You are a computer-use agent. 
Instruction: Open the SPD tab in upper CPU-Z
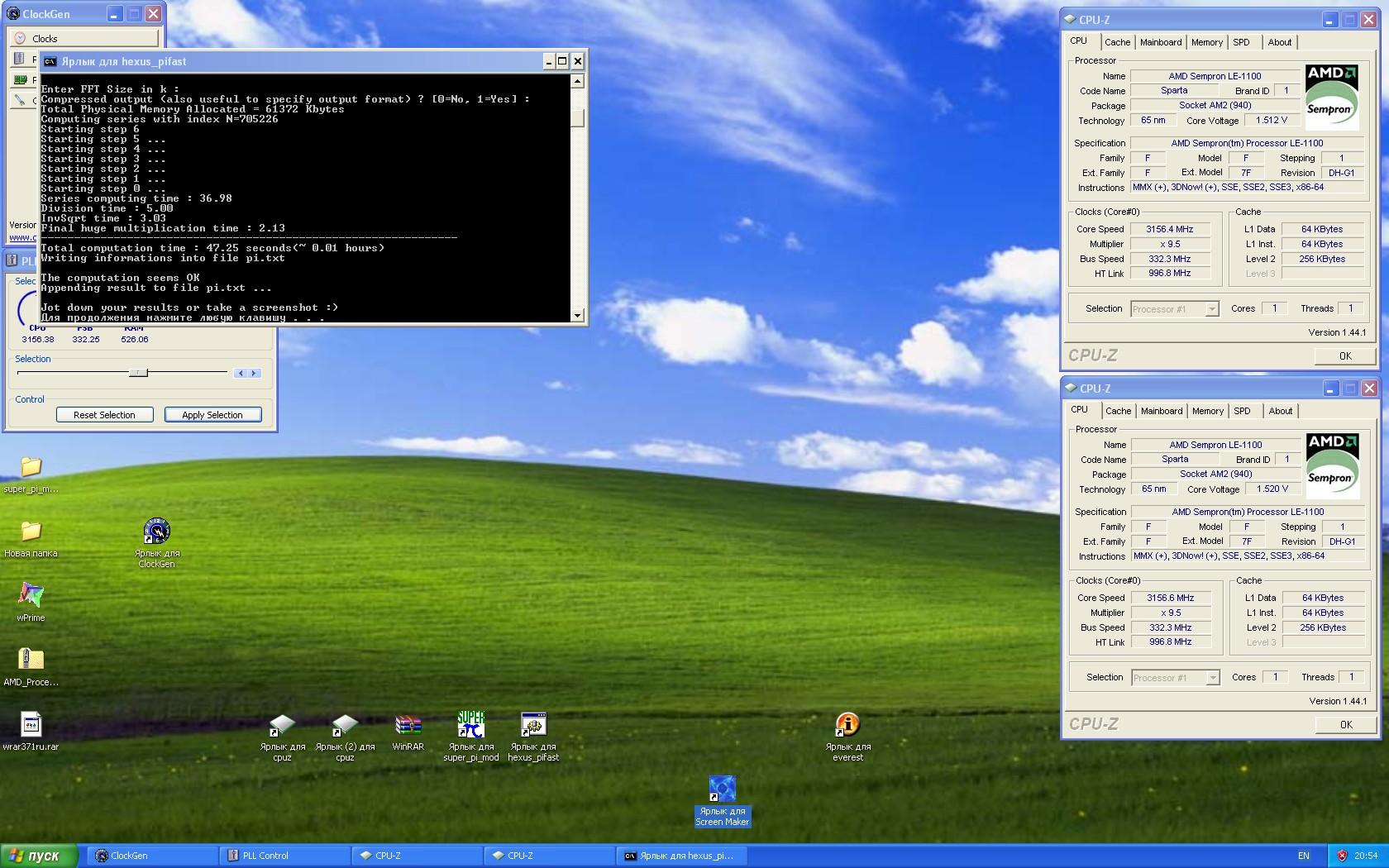1241,42
